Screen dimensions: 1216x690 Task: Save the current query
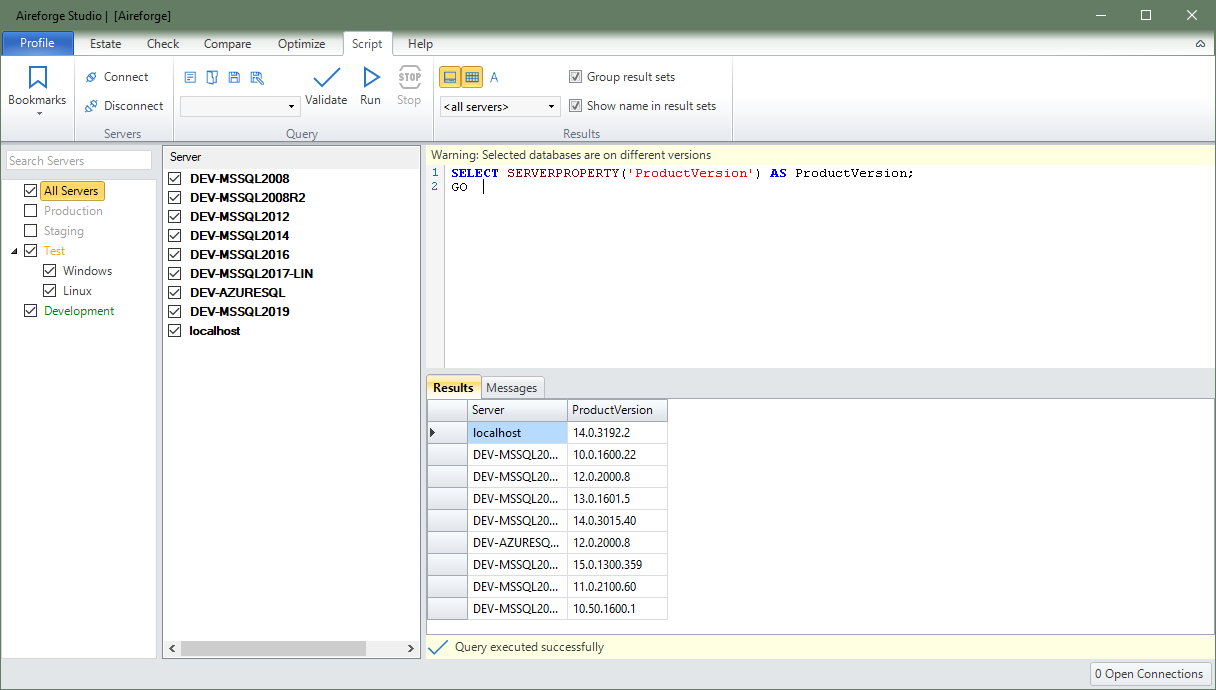click(234, 77)
